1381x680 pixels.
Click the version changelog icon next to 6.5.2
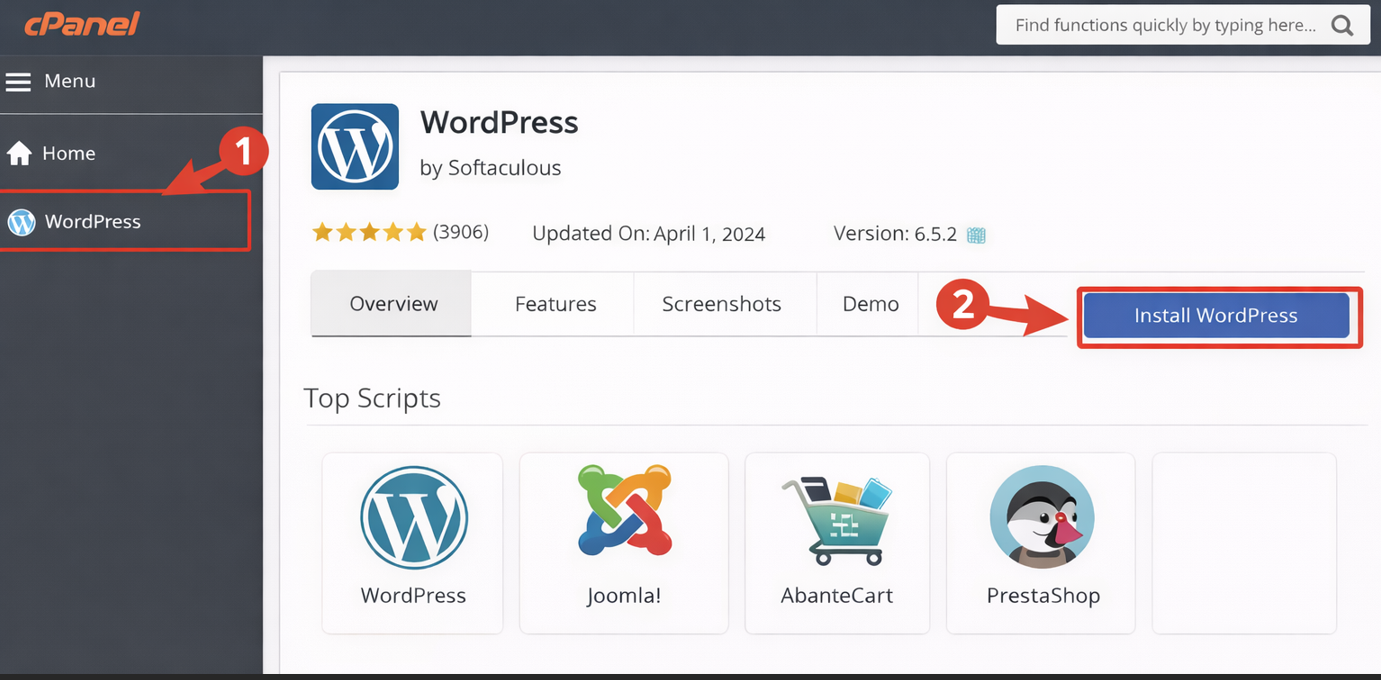click(976, 235)
